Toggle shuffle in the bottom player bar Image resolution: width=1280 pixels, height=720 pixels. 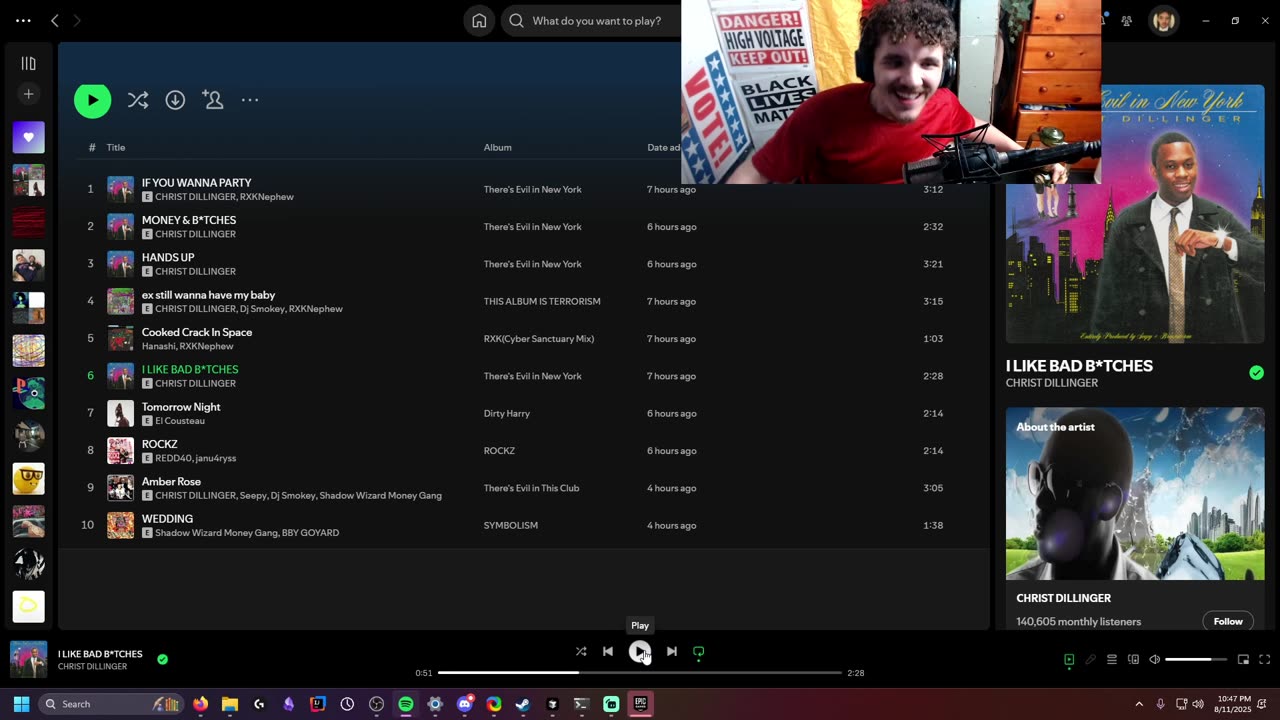[x=581, y=651]
